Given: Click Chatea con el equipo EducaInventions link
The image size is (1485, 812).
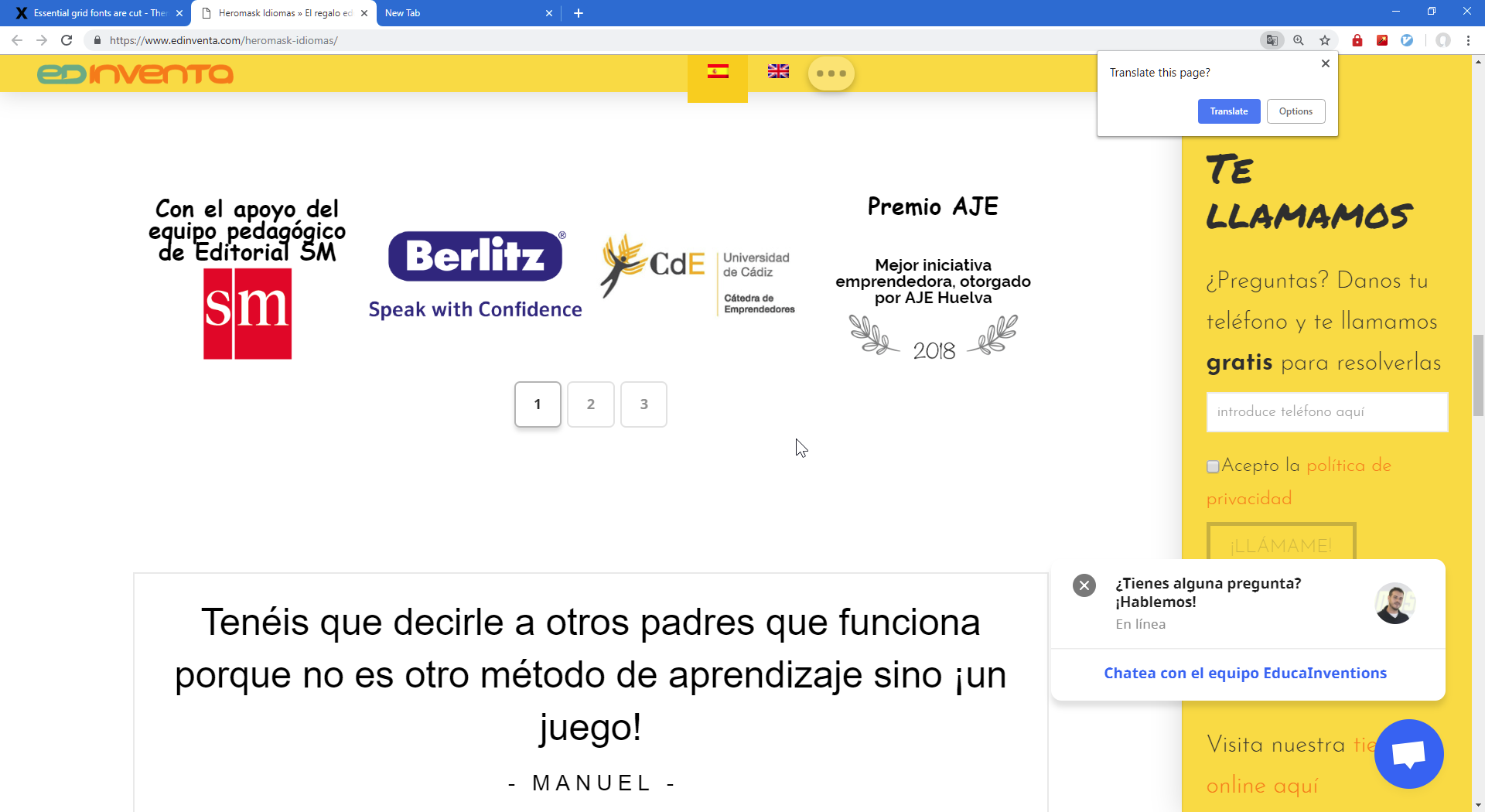Looking at the screenshot, I should point(1245,673).
